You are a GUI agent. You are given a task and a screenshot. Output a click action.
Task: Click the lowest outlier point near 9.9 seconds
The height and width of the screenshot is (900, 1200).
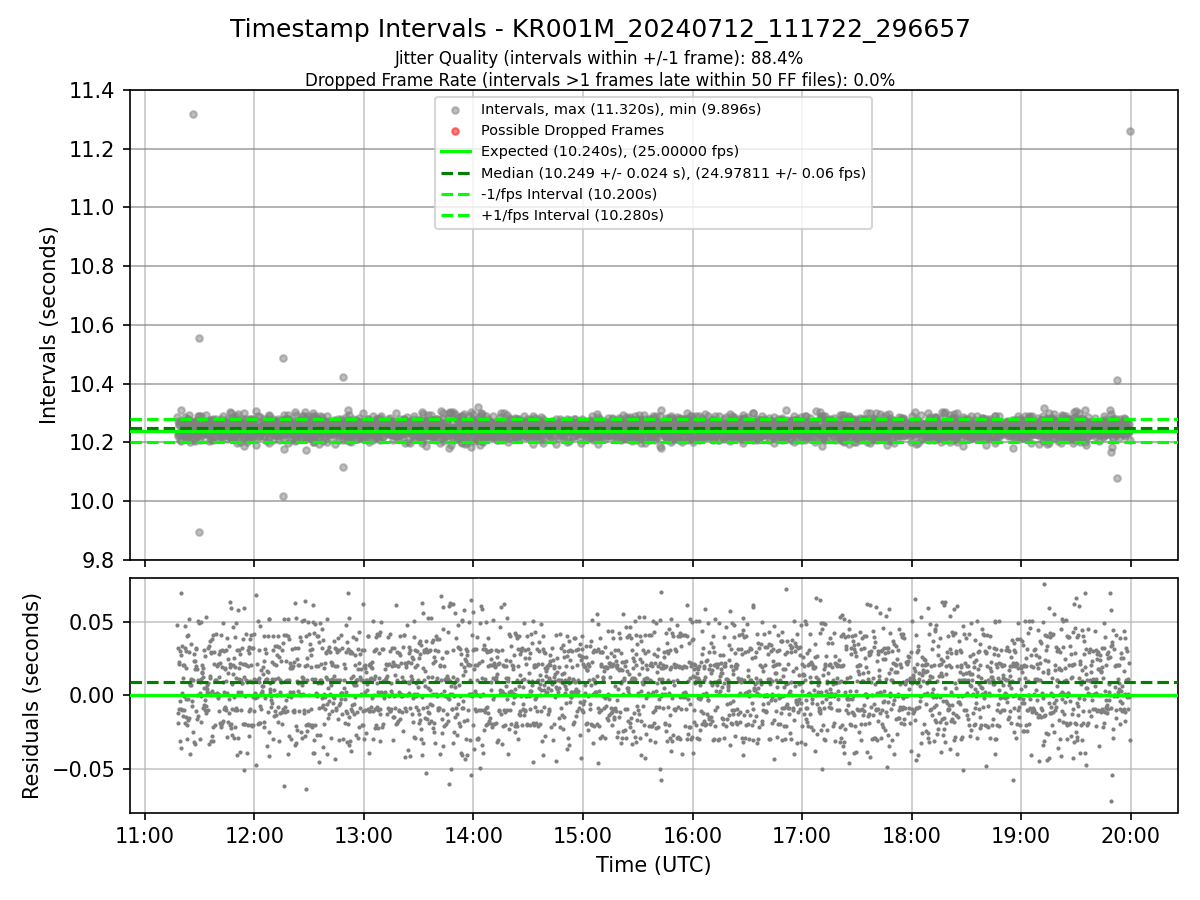199,532
